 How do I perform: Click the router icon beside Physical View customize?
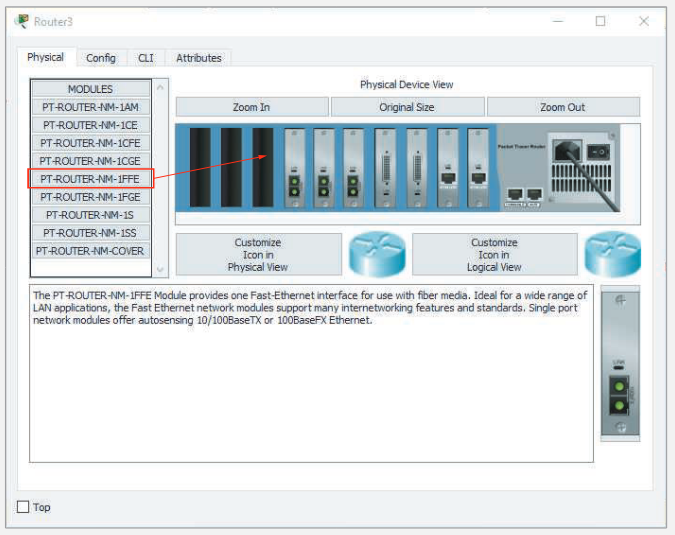point(376,255)
